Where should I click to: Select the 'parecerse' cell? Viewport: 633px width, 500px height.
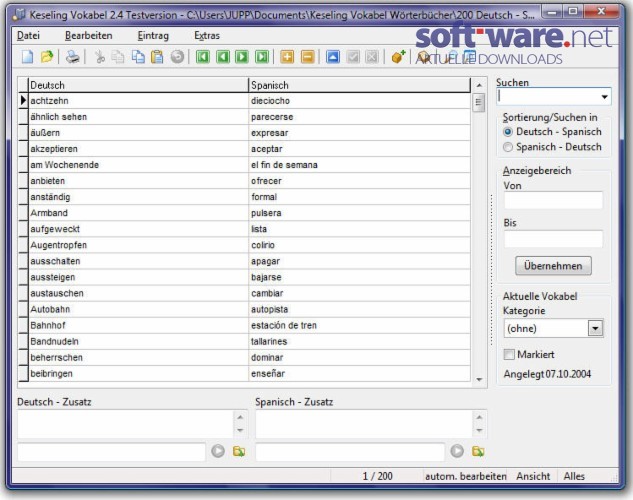(360, 117)
